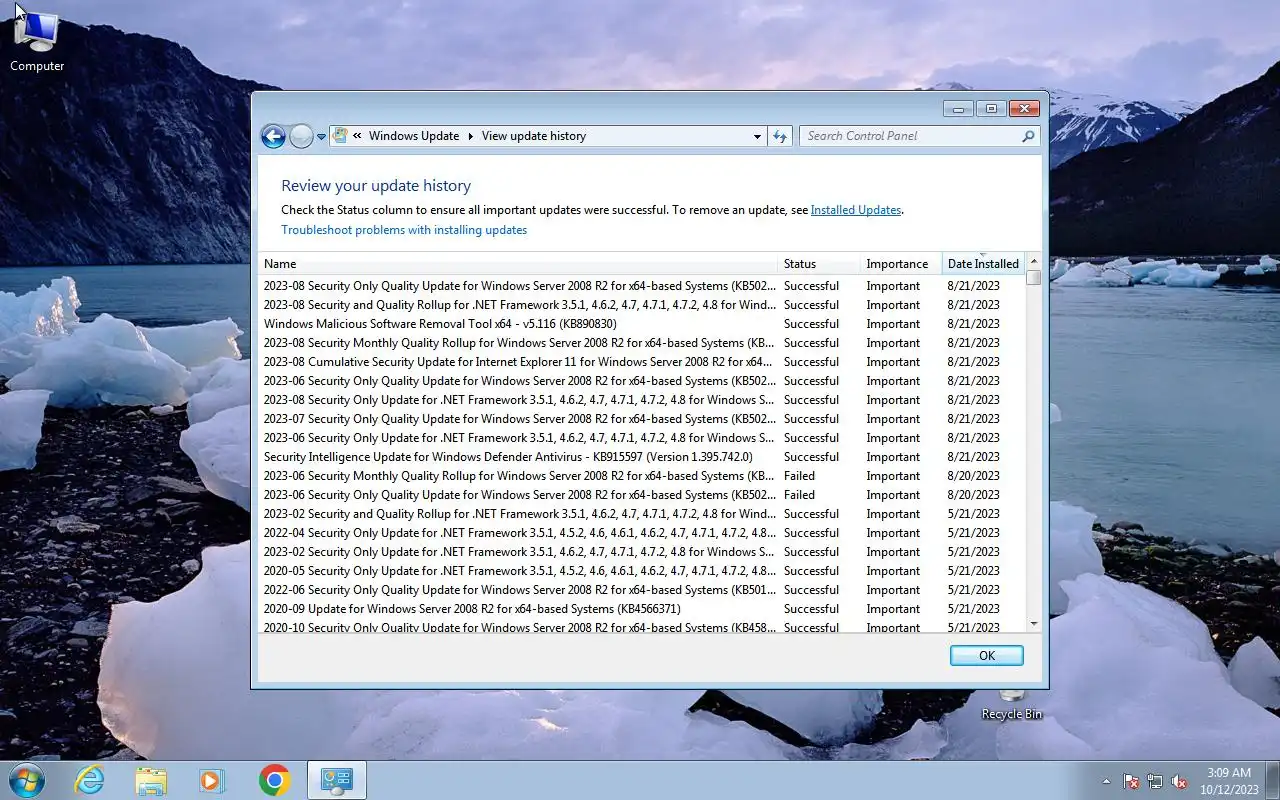Launch Google Chrome from taskbar
Image resolution: width=1280 pixels, height=800 pixels.
click(x=274, y=780)
